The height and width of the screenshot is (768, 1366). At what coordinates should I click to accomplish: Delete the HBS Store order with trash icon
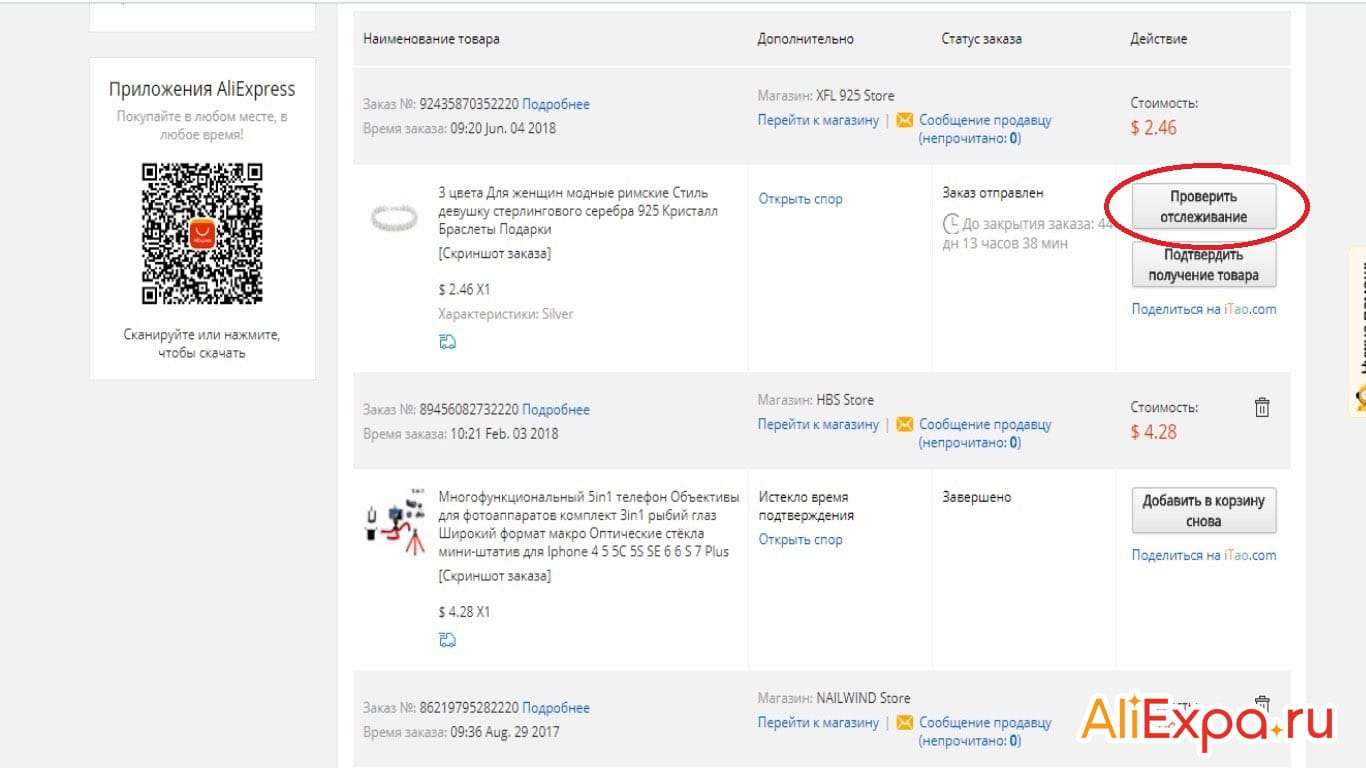(1262, 407)
